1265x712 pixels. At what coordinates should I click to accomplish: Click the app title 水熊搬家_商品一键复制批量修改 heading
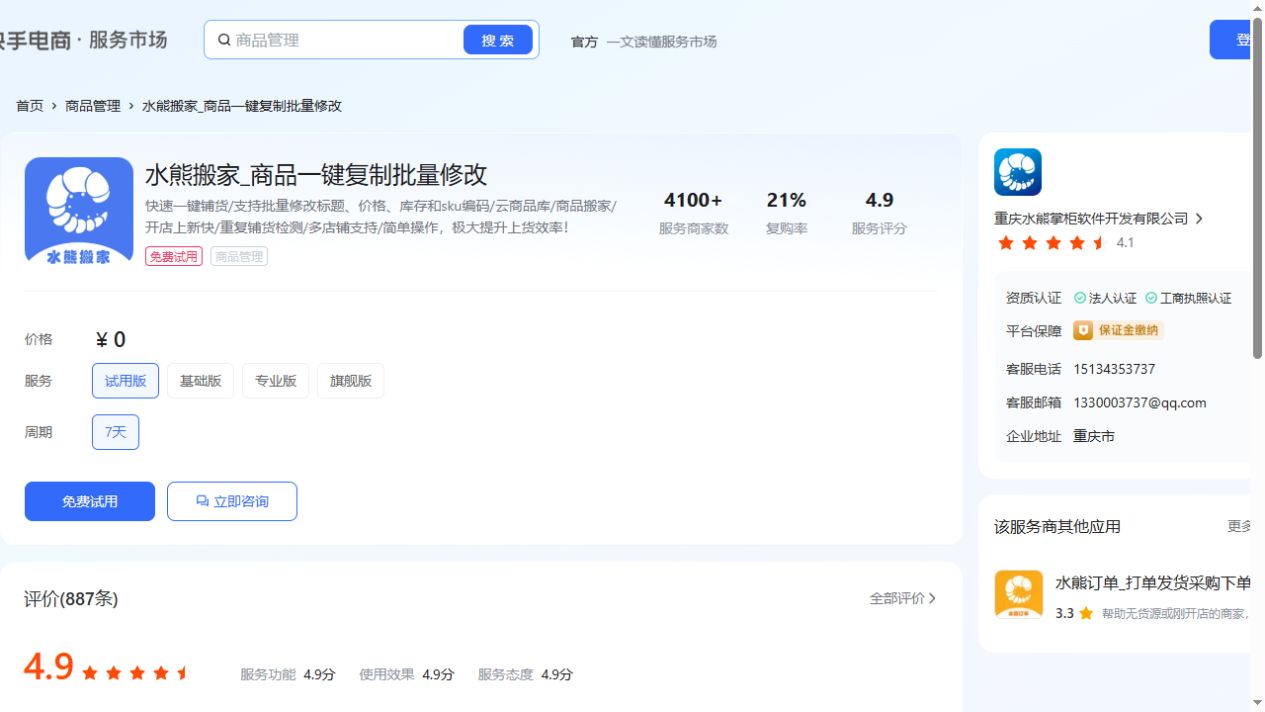click(316, 174)
